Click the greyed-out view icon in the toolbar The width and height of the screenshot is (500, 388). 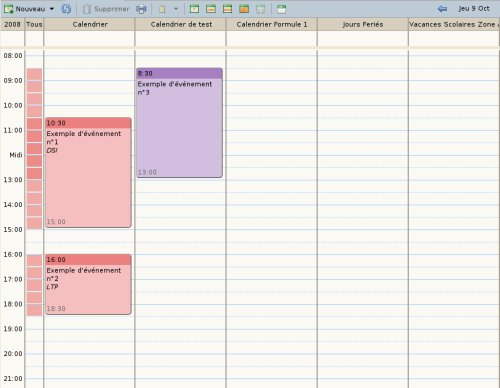point(261,9)
